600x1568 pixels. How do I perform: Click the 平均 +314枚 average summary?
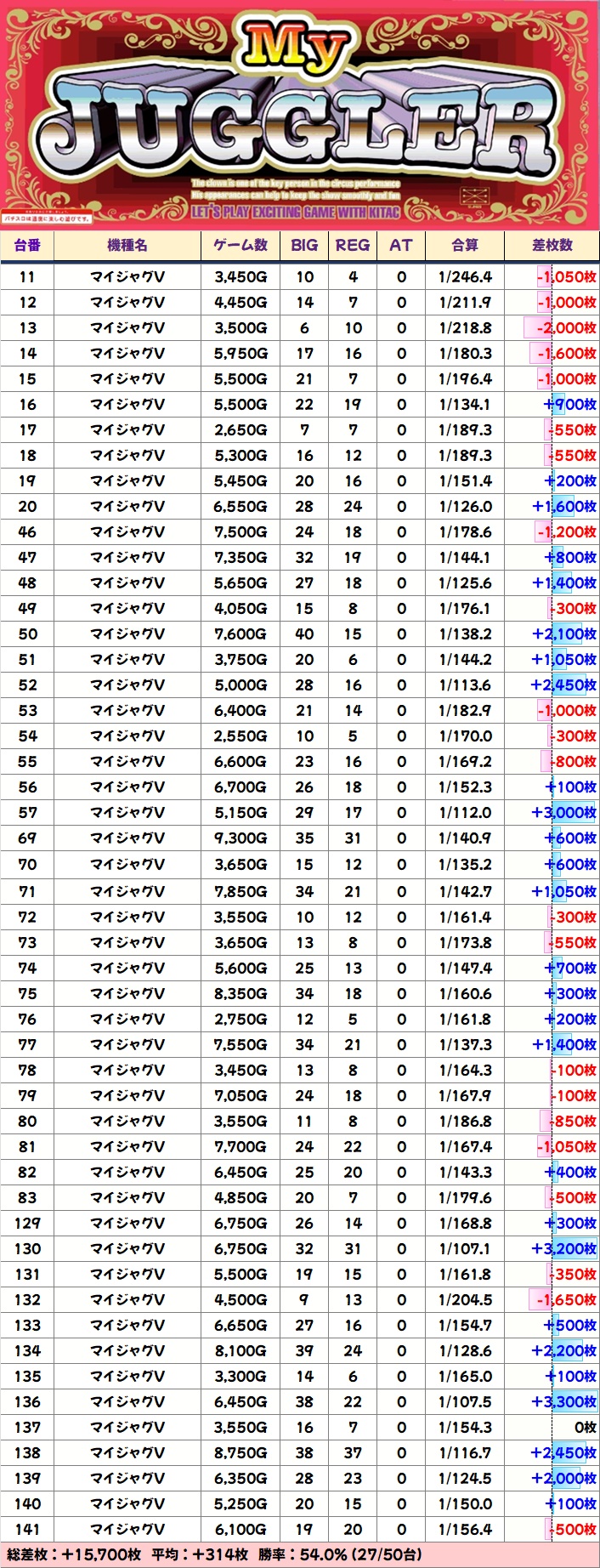(200, 1555)
